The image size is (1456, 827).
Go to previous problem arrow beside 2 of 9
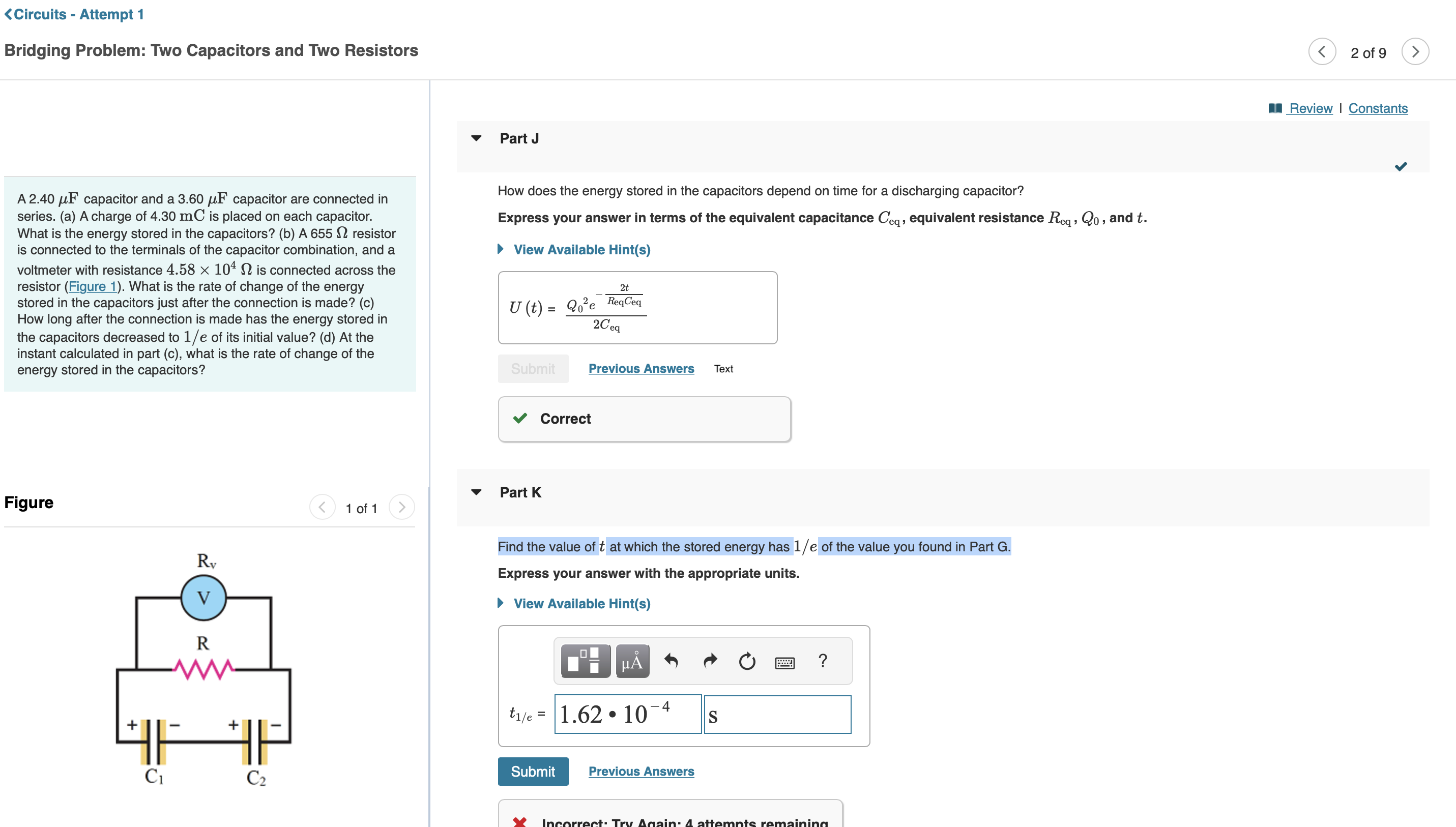coord(1322,52)
